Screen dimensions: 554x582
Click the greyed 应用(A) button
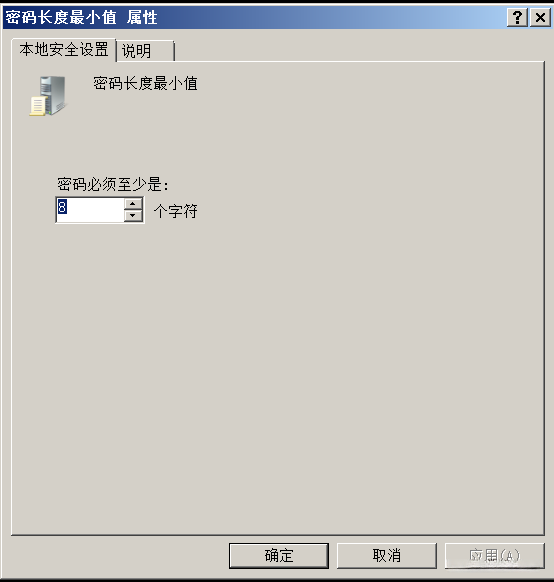coord(495,556)
